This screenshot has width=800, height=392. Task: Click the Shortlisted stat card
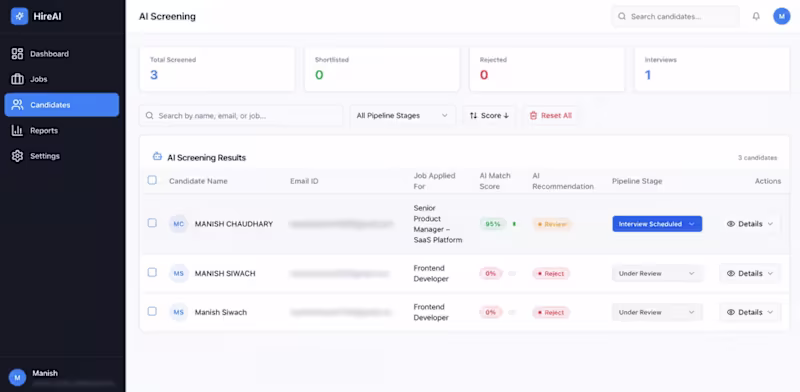[382, 69]
